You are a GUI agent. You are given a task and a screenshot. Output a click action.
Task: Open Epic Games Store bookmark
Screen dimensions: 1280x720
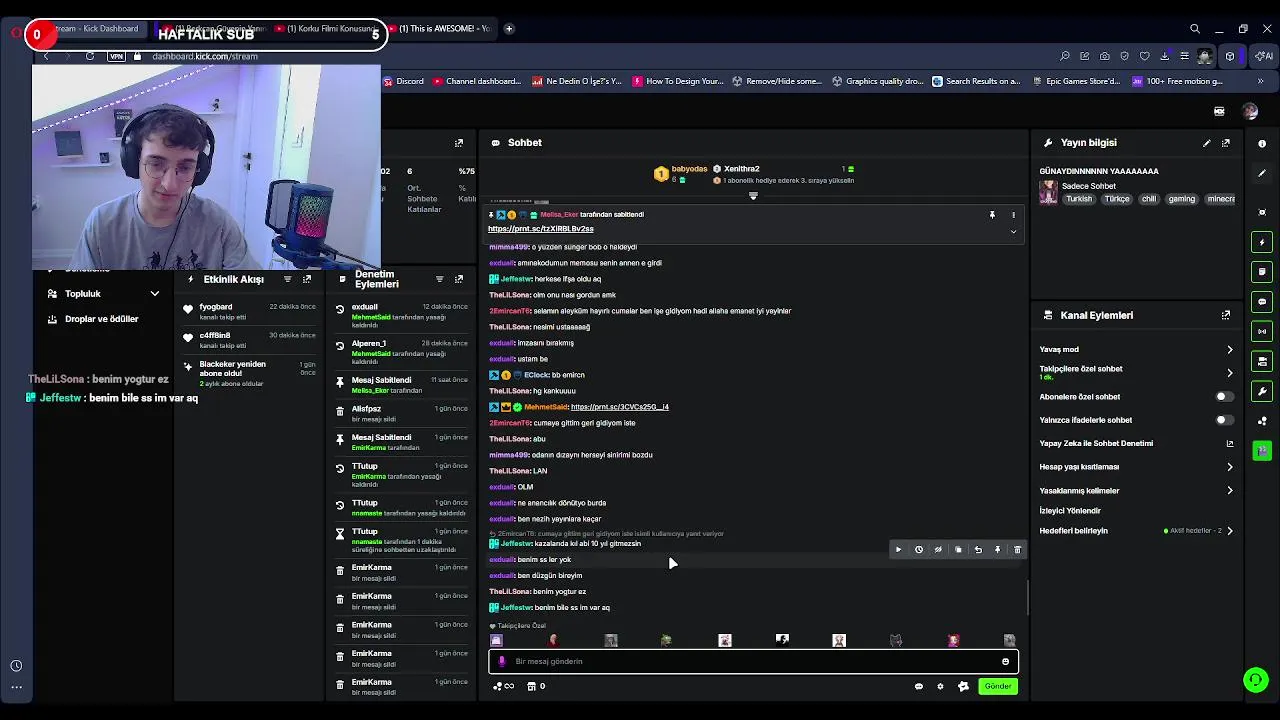(1076, 81)
